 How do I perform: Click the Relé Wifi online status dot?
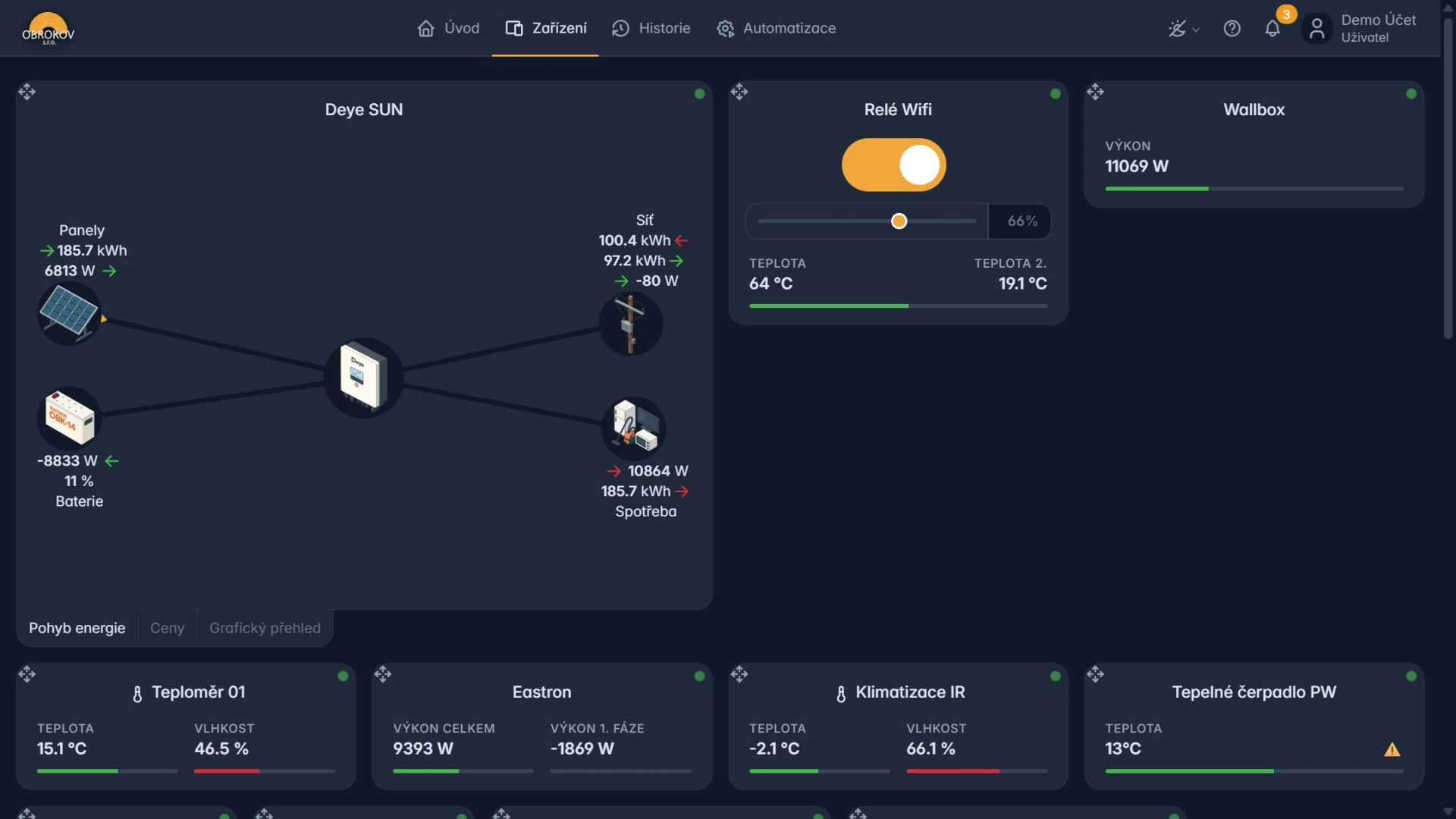(x=1056, y=94)
